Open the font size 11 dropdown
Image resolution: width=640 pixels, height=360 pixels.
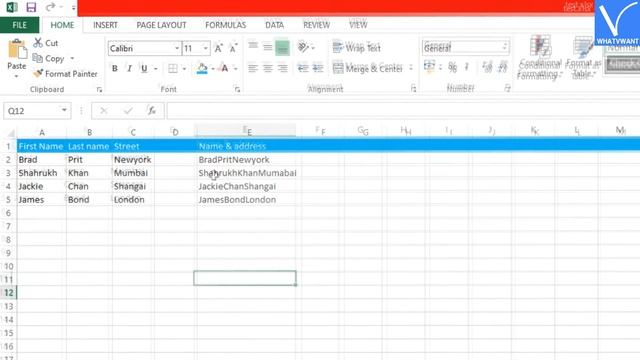[x=206, y=48]
